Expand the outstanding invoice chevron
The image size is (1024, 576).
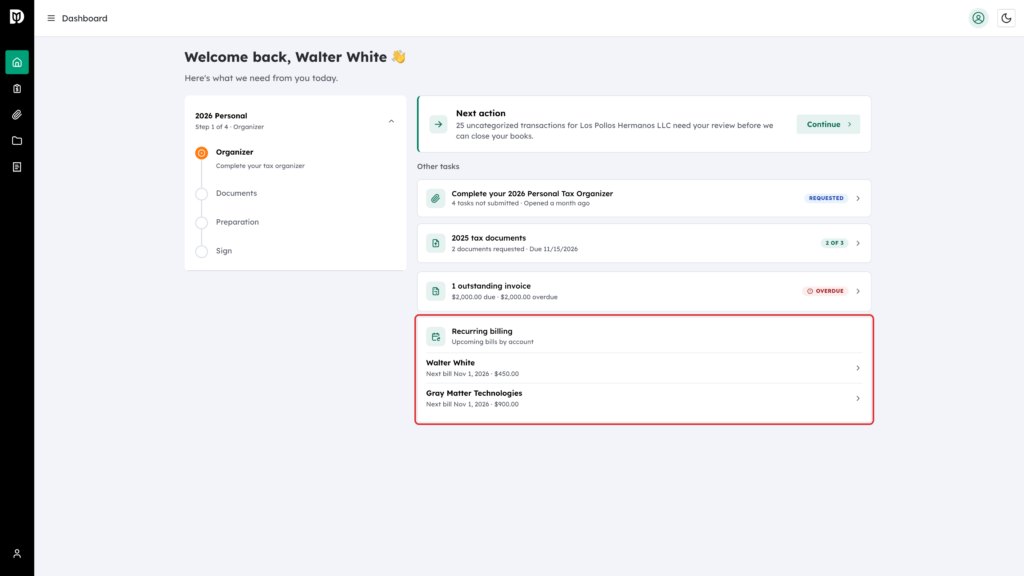click(x=858, y=291)
